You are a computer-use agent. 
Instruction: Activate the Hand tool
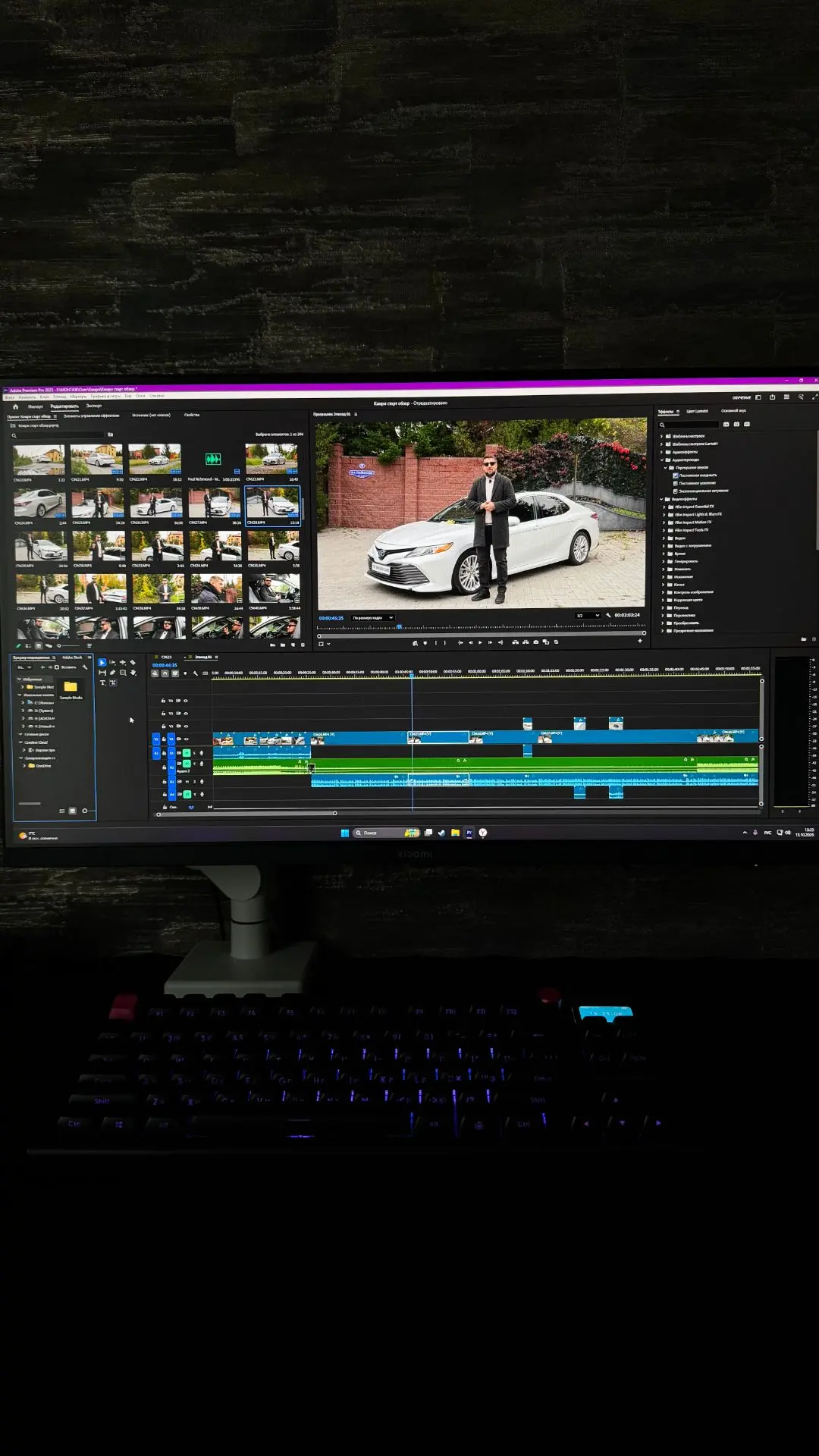point(133,673)
